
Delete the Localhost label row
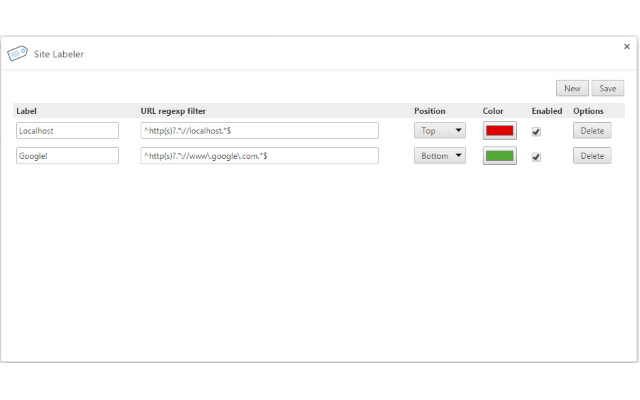592,130
